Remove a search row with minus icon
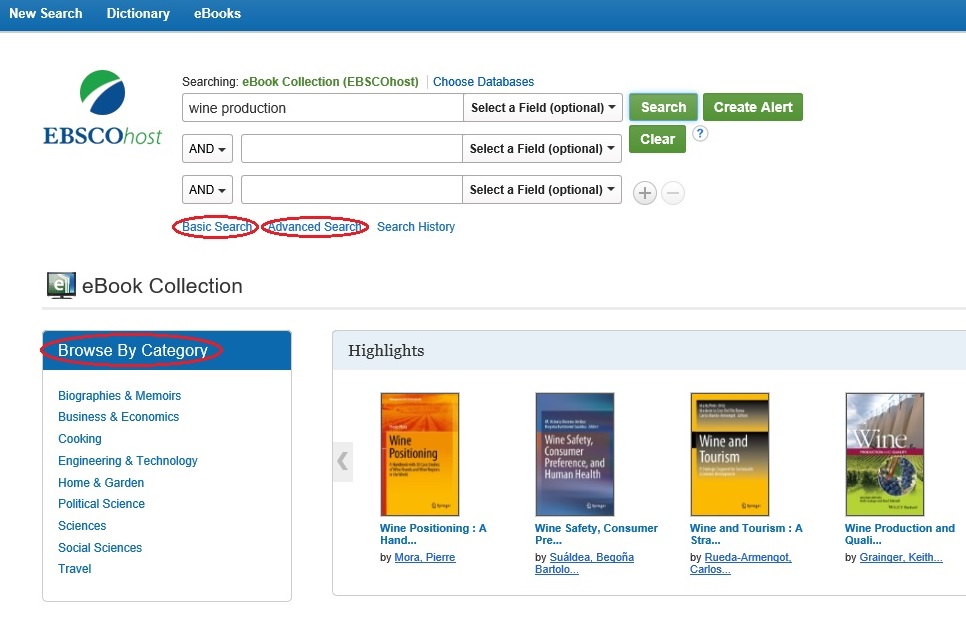This screenshot has height=619, width=966. 673,193
